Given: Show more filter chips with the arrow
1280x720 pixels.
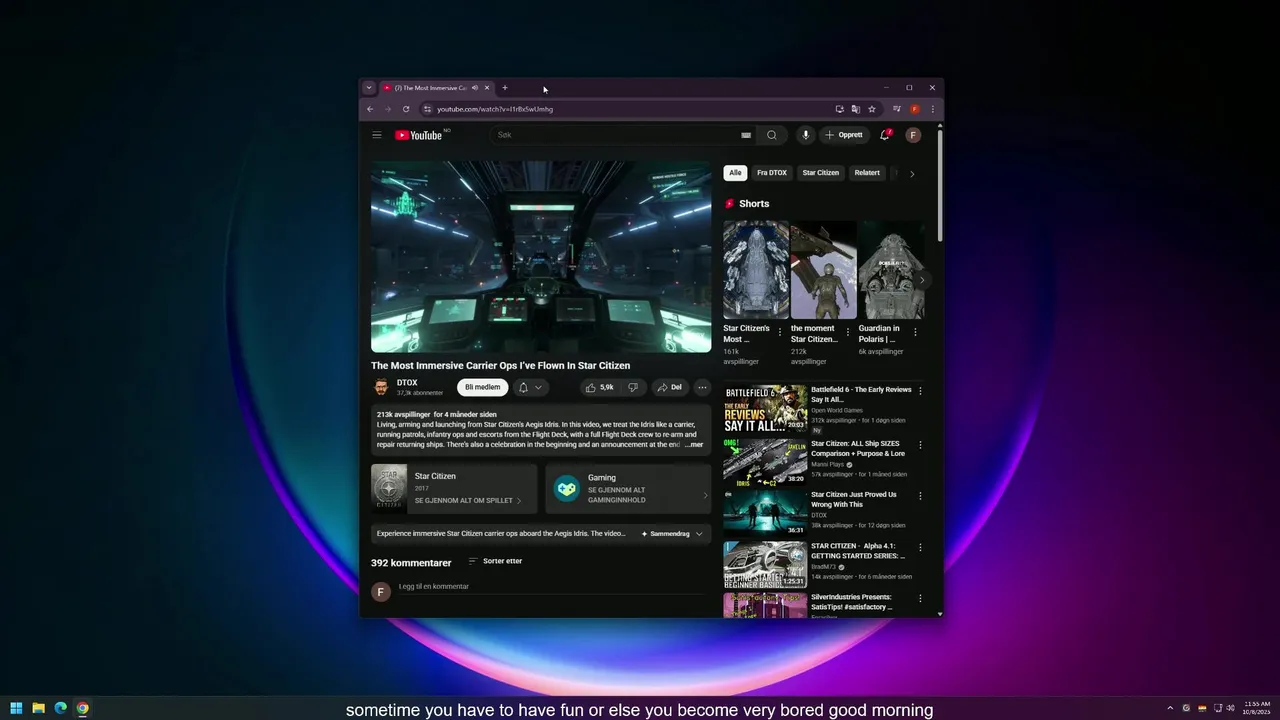Looking at the screenshot, I should [912, 174].
